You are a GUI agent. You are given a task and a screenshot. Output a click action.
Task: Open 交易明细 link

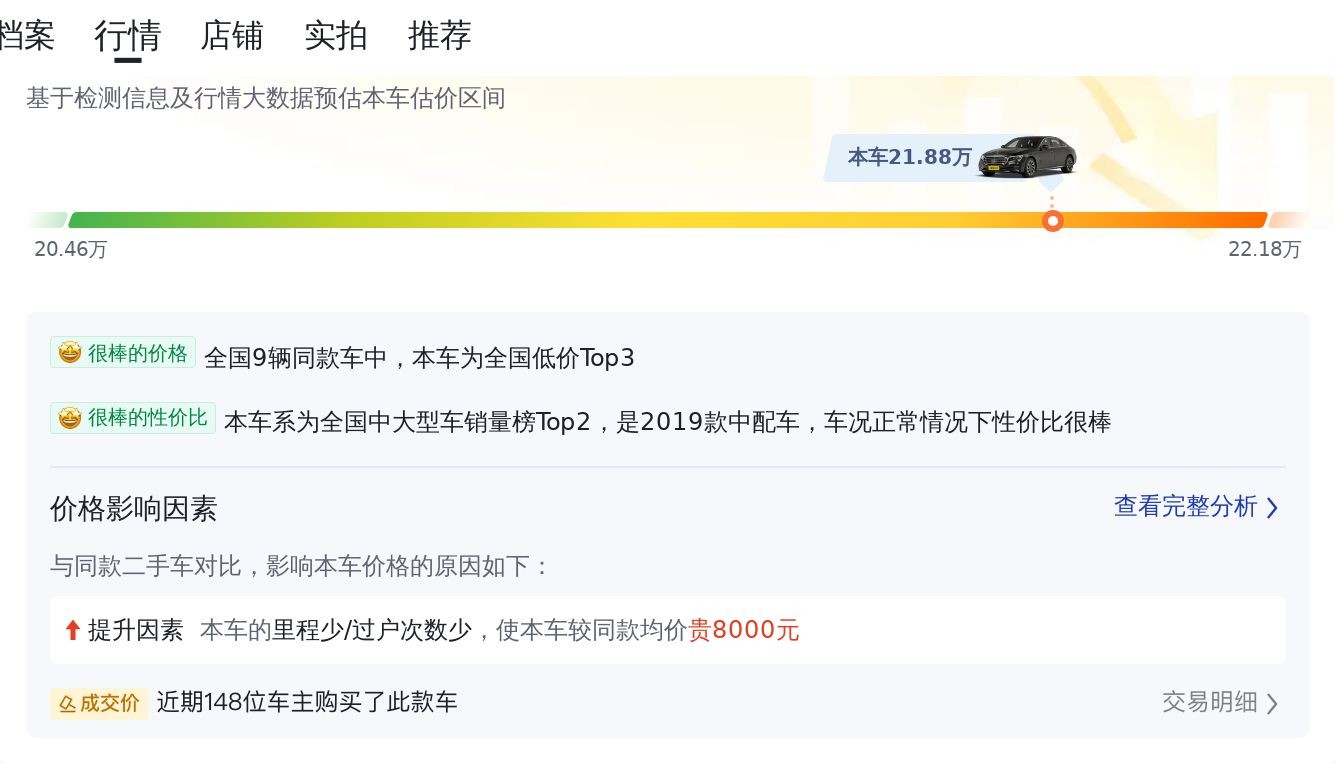pos(1209,702)
